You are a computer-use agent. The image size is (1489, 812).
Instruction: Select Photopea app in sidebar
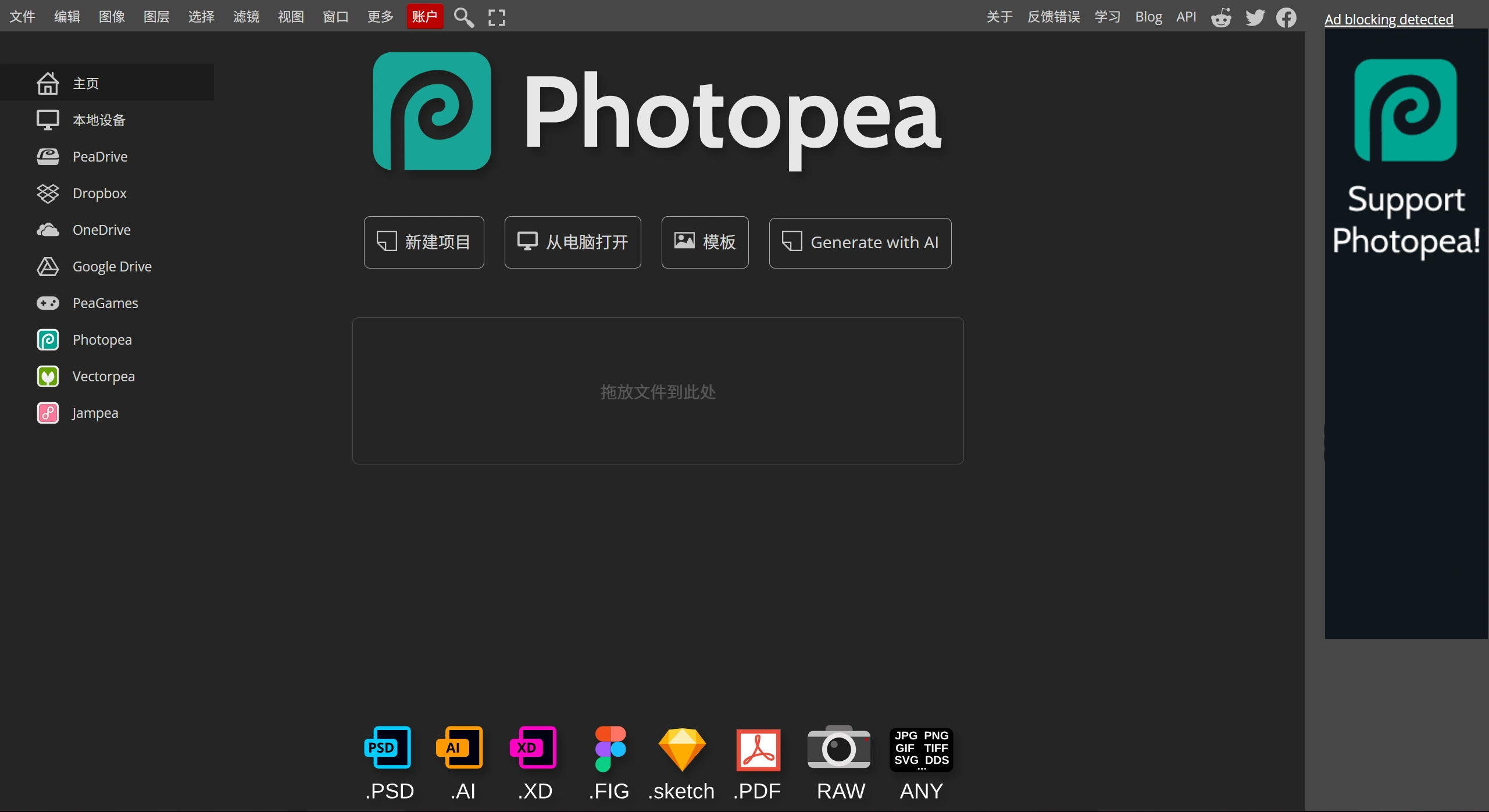click(x=107, y=339)
